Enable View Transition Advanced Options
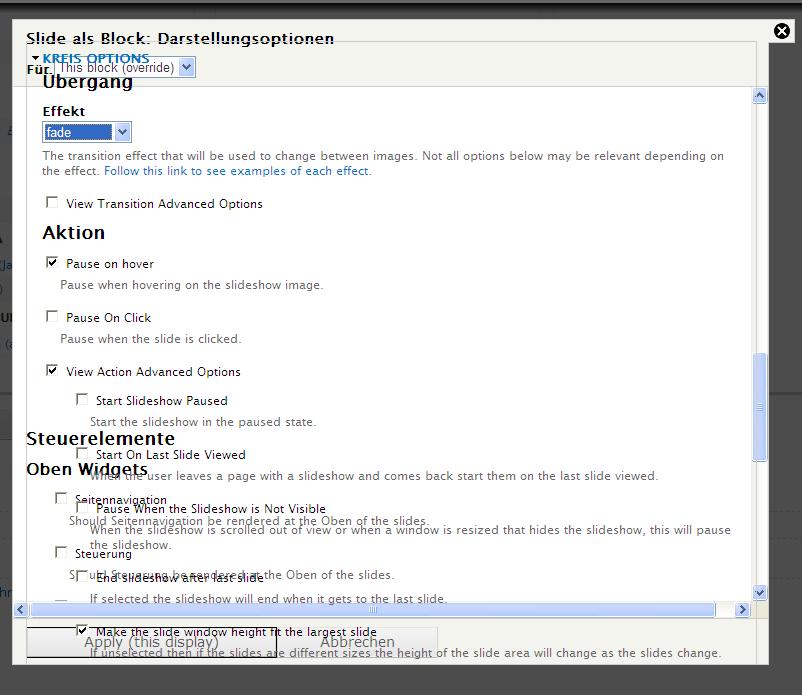Viewport: 802px width, 695px height. tap(52, 202)
